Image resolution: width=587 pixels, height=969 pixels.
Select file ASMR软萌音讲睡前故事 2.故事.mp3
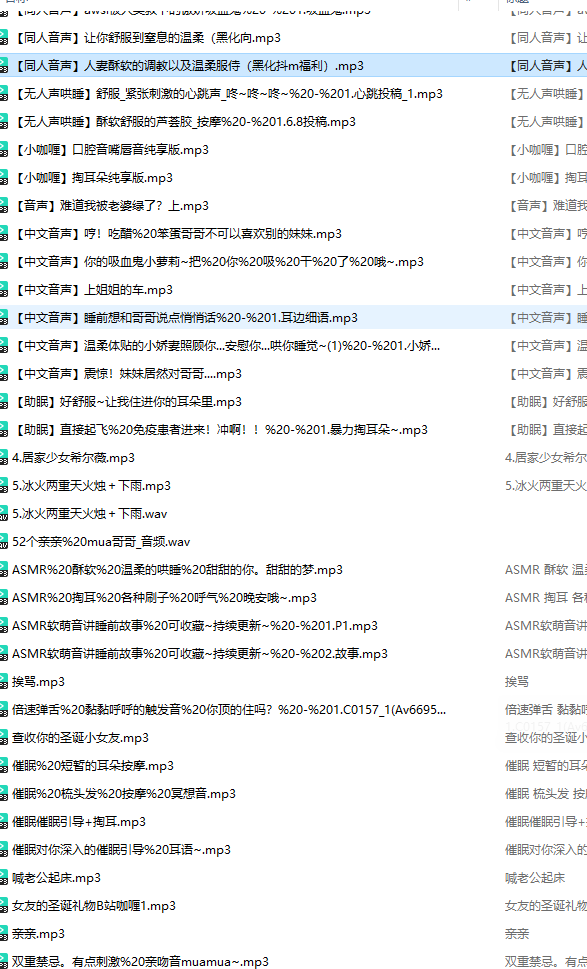point(200,654)
